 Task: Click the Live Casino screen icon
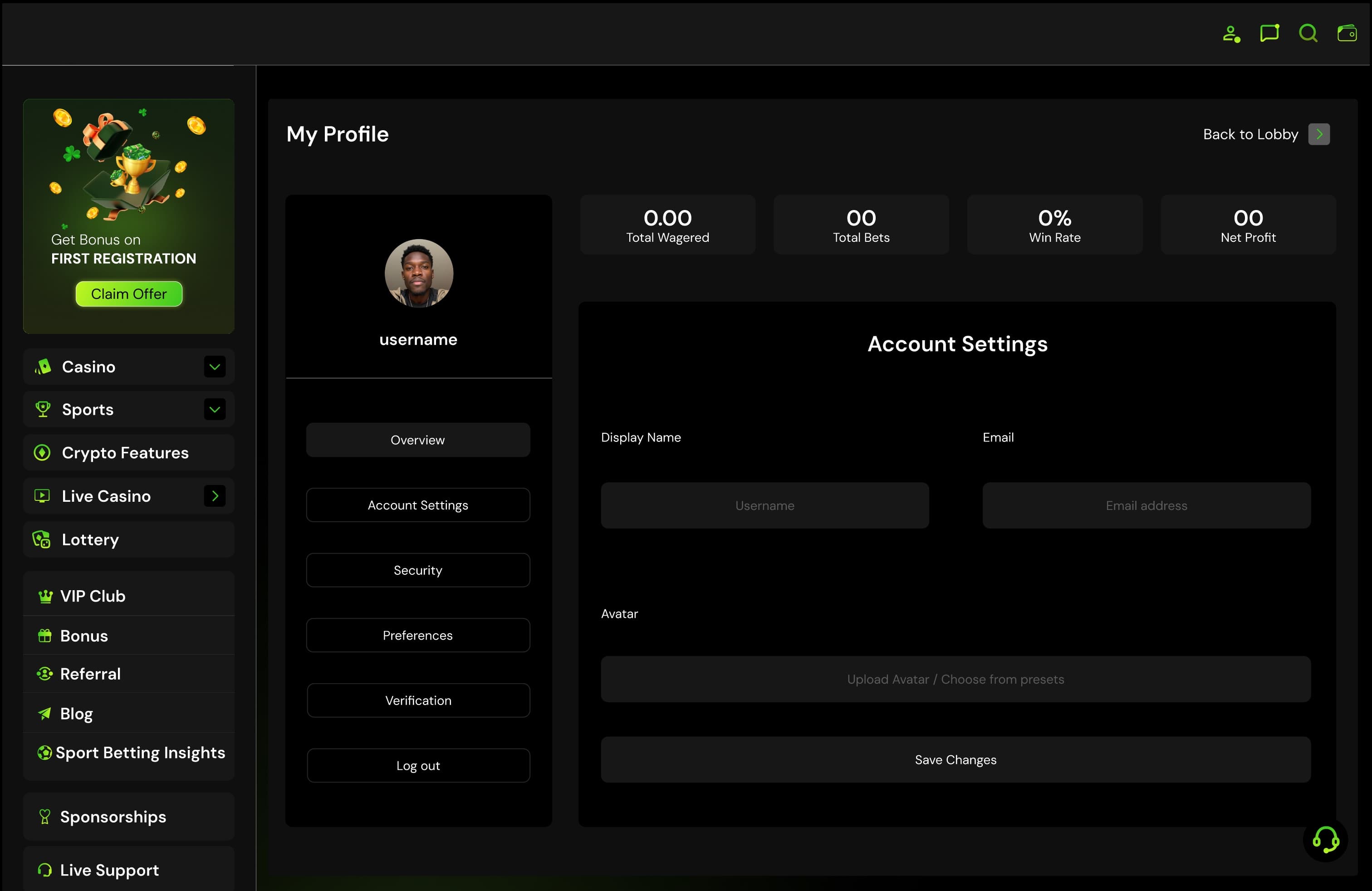(42, 496)
